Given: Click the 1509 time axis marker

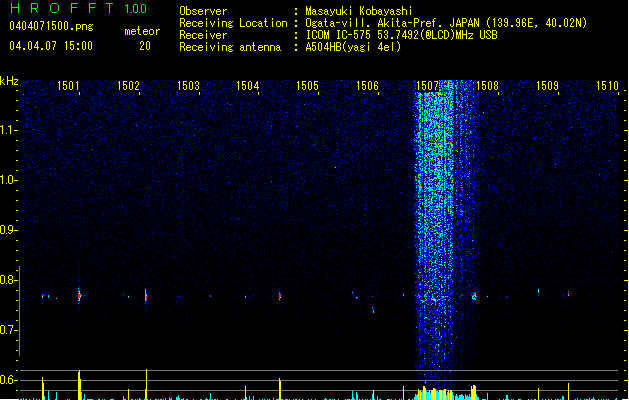Looking at the screenshot, I should coord(547,86).
